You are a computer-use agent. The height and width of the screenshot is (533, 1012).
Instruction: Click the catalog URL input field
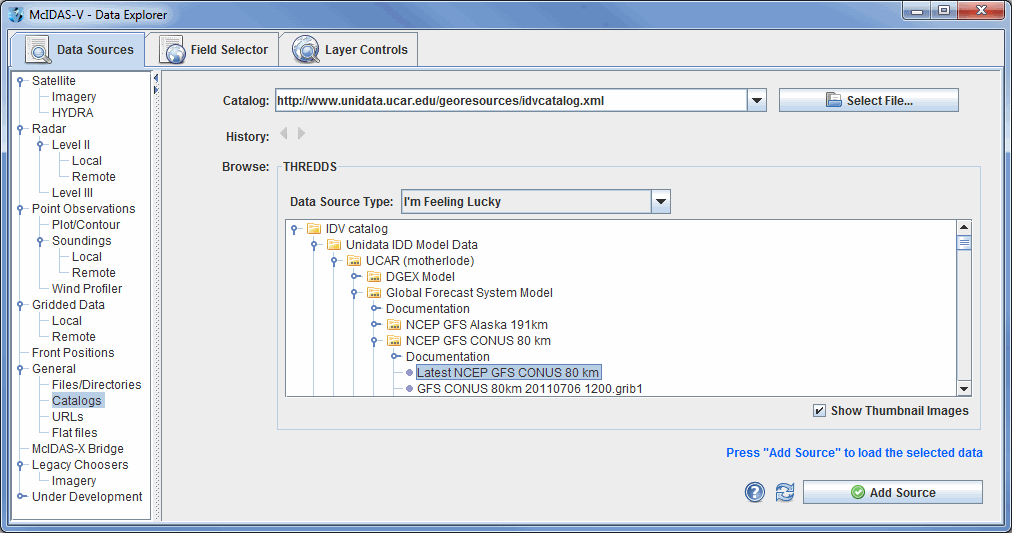[x=511, y=101]
